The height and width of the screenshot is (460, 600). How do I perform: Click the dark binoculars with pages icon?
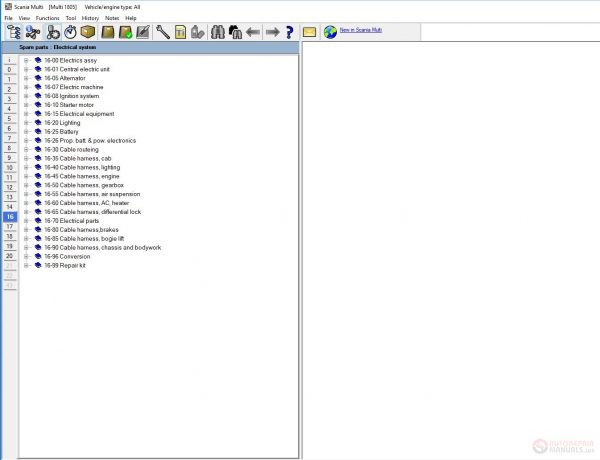pos(235,32)
